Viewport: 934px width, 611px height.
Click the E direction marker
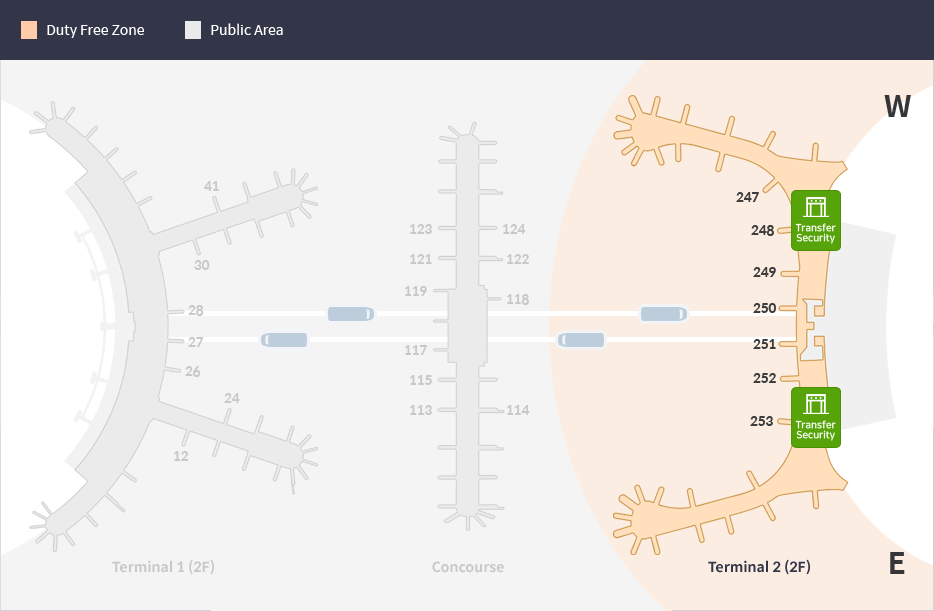coord(897,565)
